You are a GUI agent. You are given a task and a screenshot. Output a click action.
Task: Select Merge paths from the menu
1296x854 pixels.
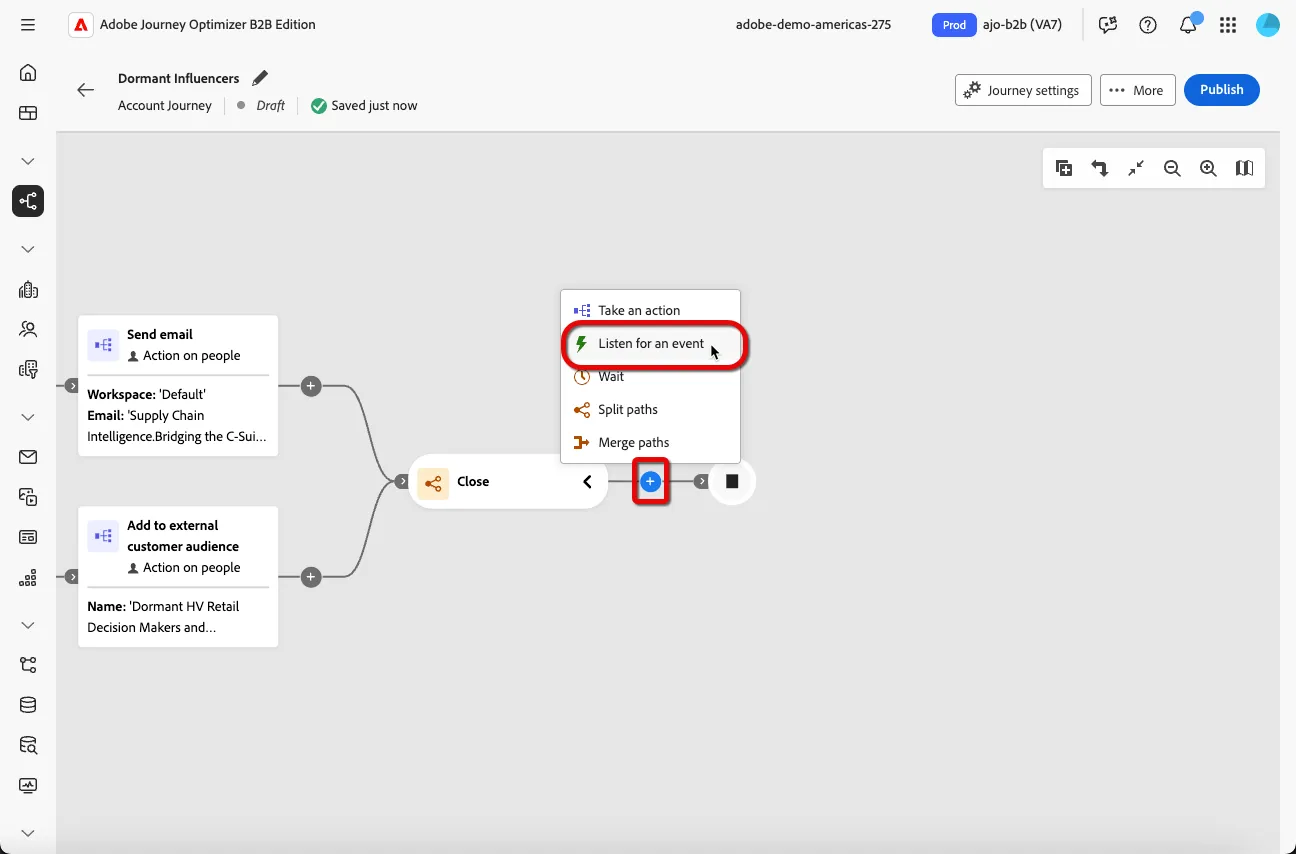click(x=650, y=443)
